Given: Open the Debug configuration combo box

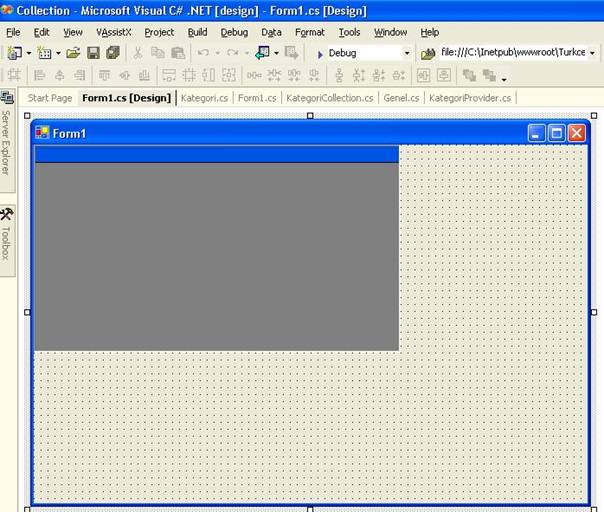Looking at the screenshot, I should coord(369,53).
